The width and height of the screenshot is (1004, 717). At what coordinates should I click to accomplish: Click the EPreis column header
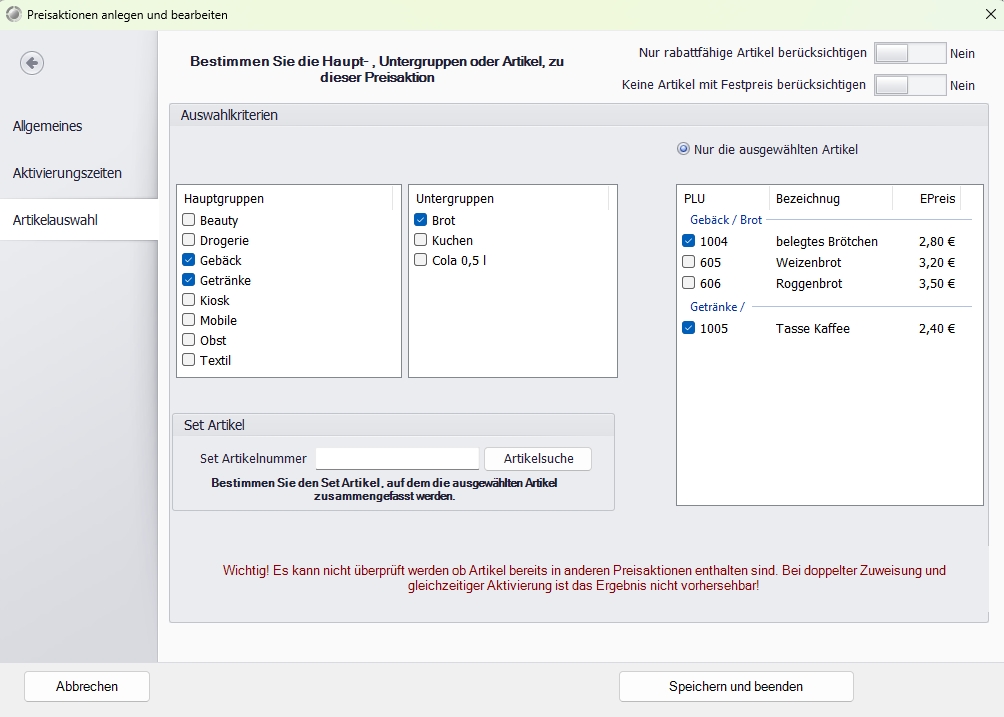pos(937,198)
